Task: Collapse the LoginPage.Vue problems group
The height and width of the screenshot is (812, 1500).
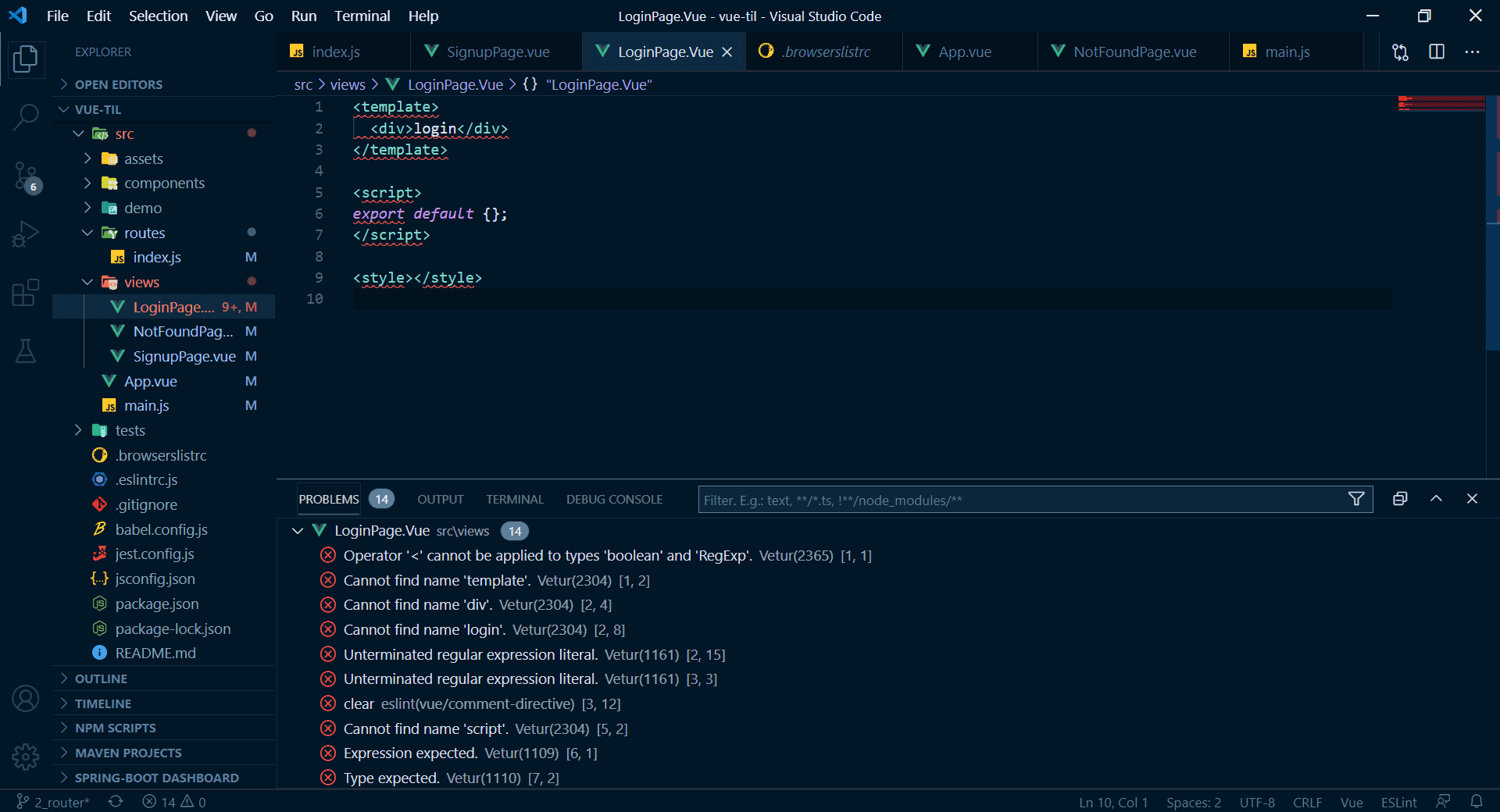Action: (x=298, y=531)
